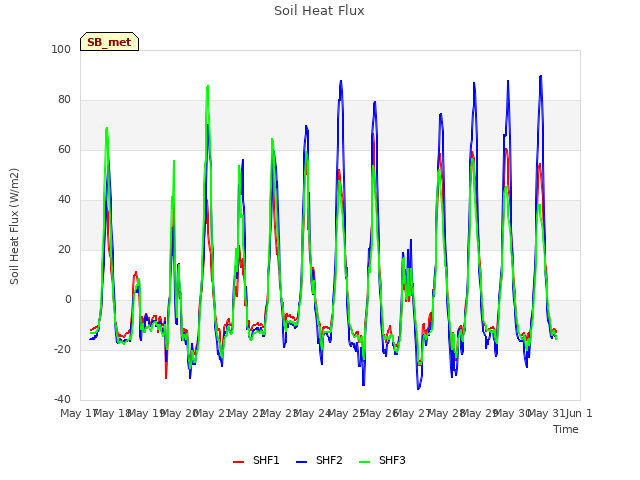Image resolution: width=640 pixels, height=480 pixels.
Task: Click the 100 y-axis label
Action: (61, 49)
